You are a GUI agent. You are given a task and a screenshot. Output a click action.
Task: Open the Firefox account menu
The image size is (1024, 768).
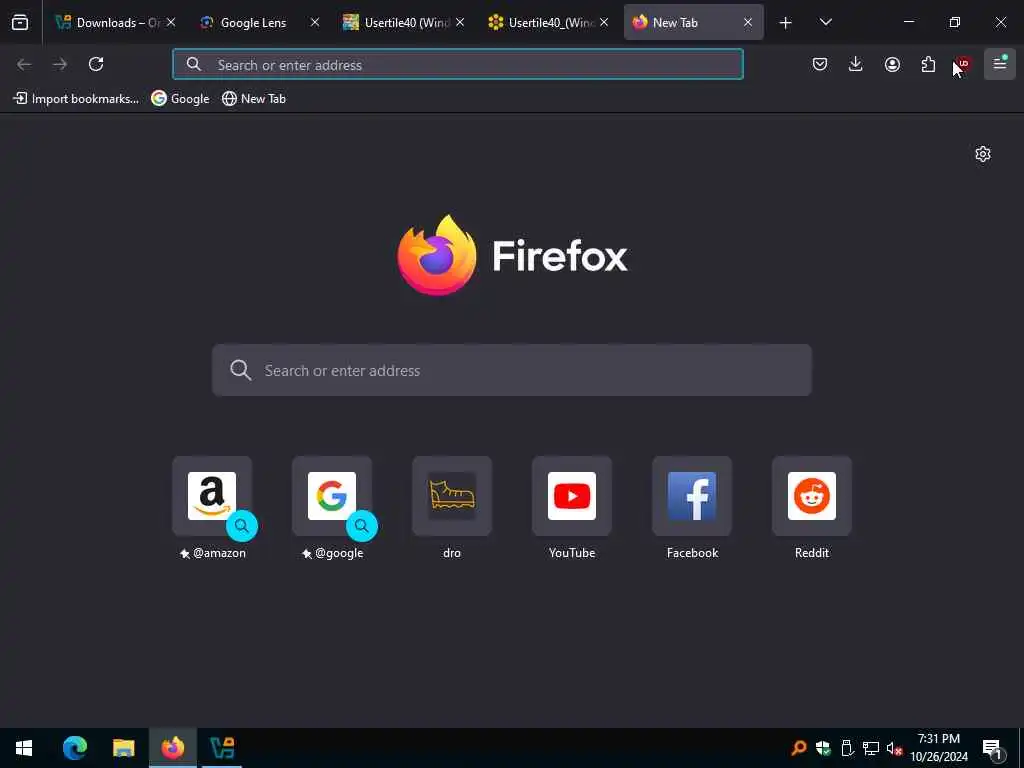[x=892, y=64]
